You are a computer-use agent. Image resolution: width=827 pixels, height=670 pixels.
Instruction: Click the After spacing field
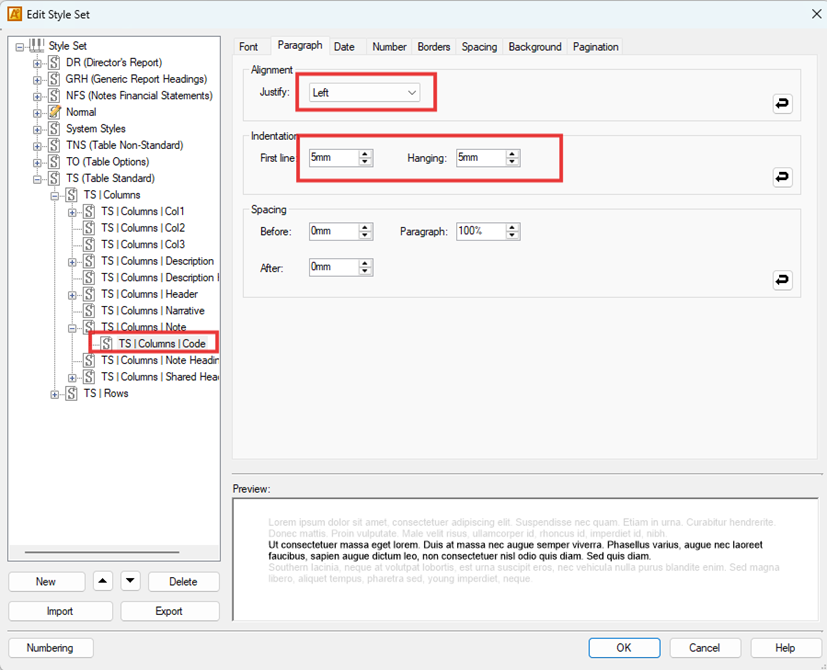click(334, 267)
